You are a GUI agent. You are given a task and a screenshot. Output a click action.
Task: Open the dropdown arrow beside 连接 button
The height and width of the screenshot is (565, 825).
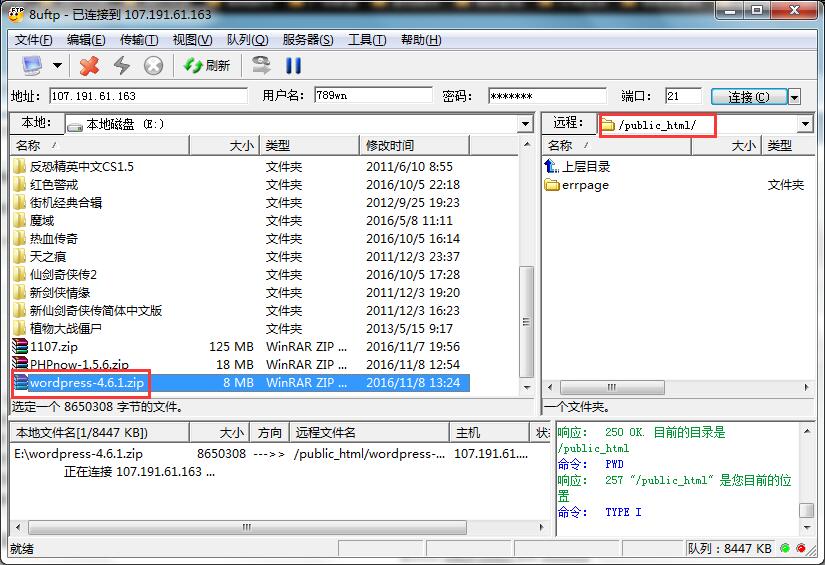pos(795,97)
